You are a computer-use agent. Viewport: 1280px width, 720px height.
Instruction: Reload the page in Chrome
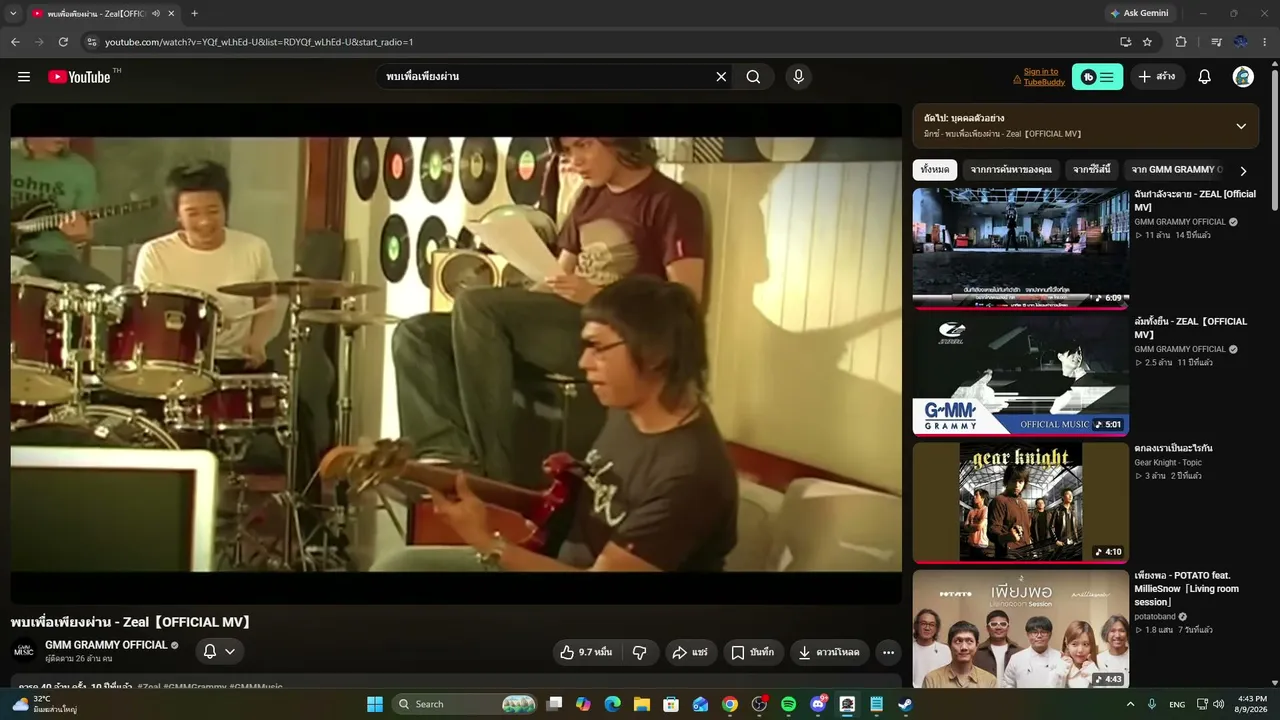click(63, 42)
